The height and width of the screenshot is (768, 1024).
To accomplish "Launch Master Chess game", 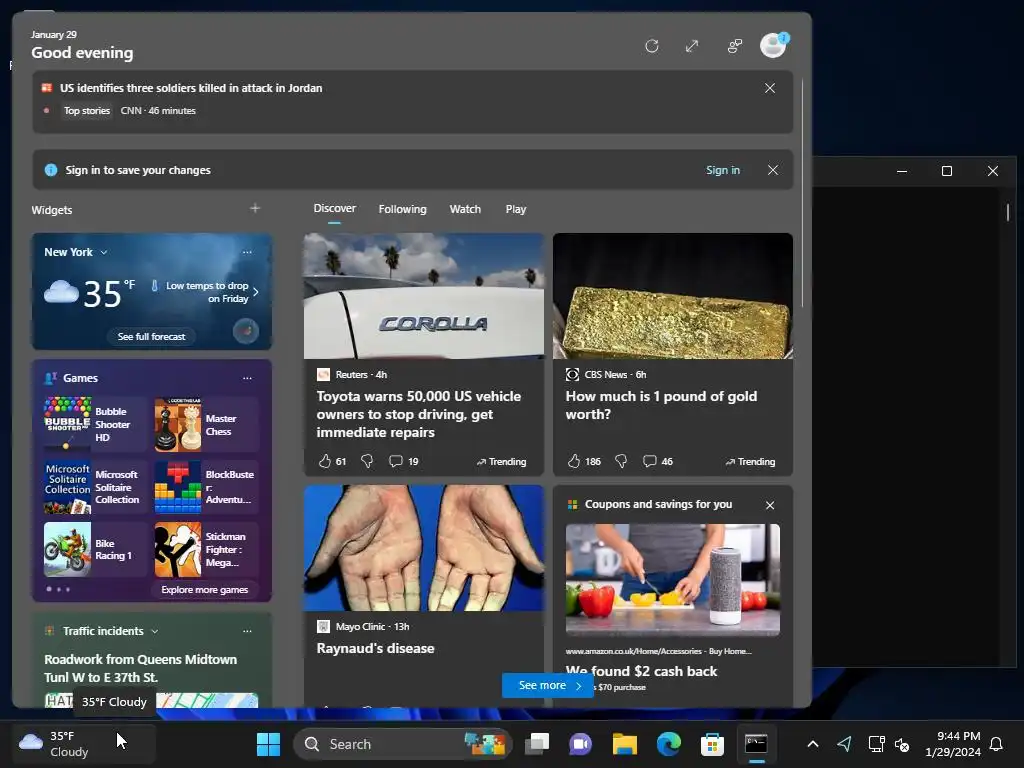I will (x=206, y=424).
